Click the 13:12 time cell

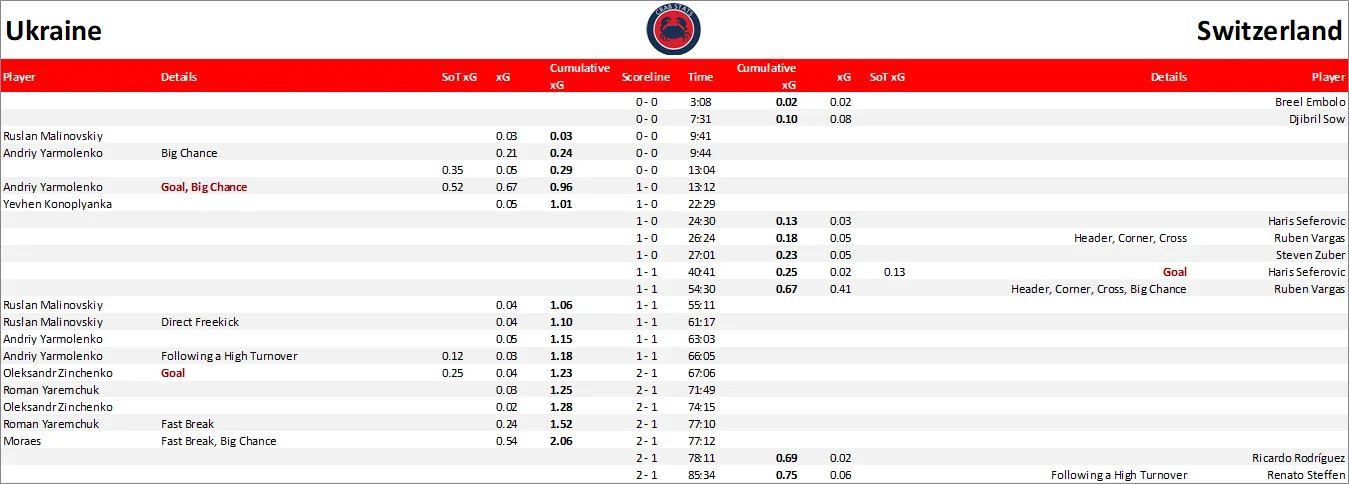[701, 187]
